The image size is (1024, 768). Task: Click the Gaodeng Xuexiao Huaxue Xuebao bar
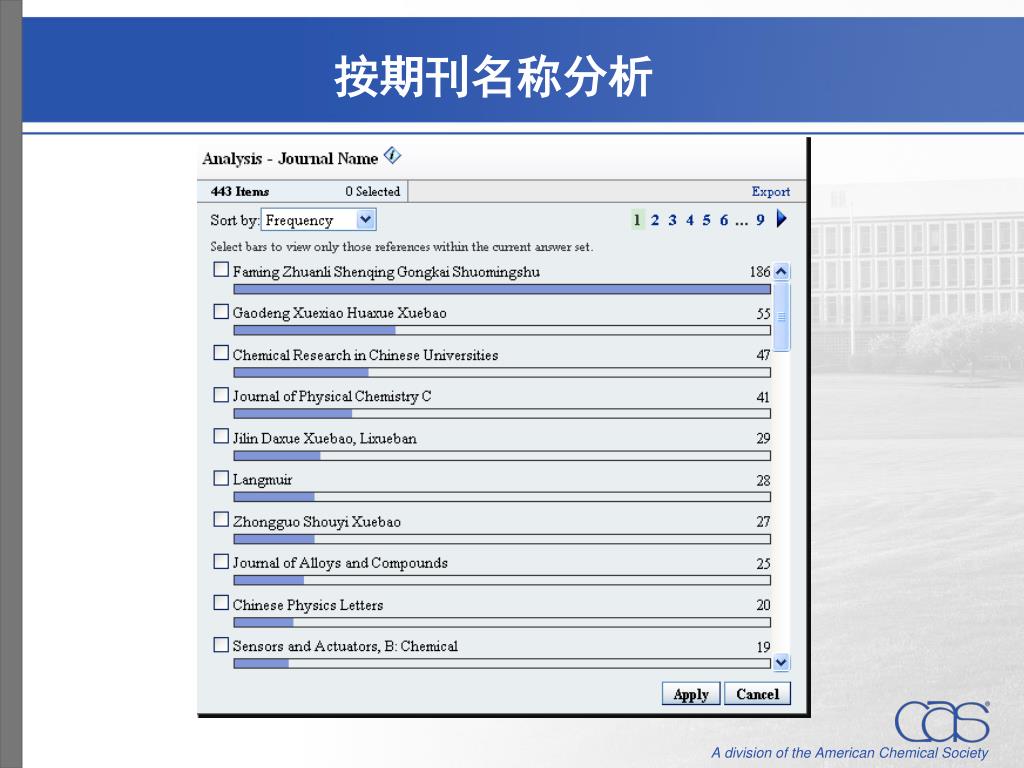tap(502, 330)
